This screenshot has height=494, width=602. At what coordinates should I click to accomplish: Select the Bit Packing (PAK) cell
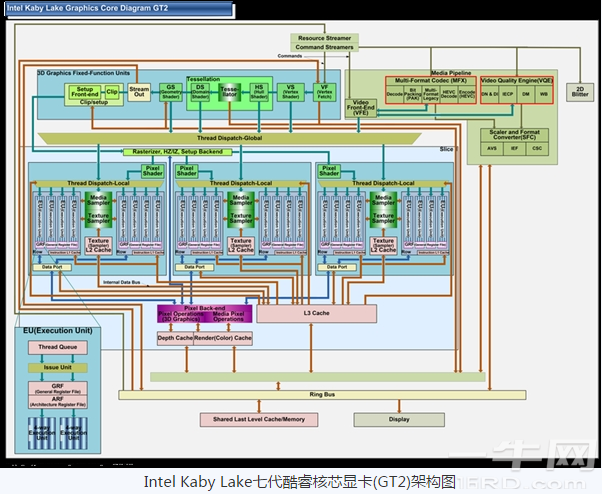(x=413, y=94)
